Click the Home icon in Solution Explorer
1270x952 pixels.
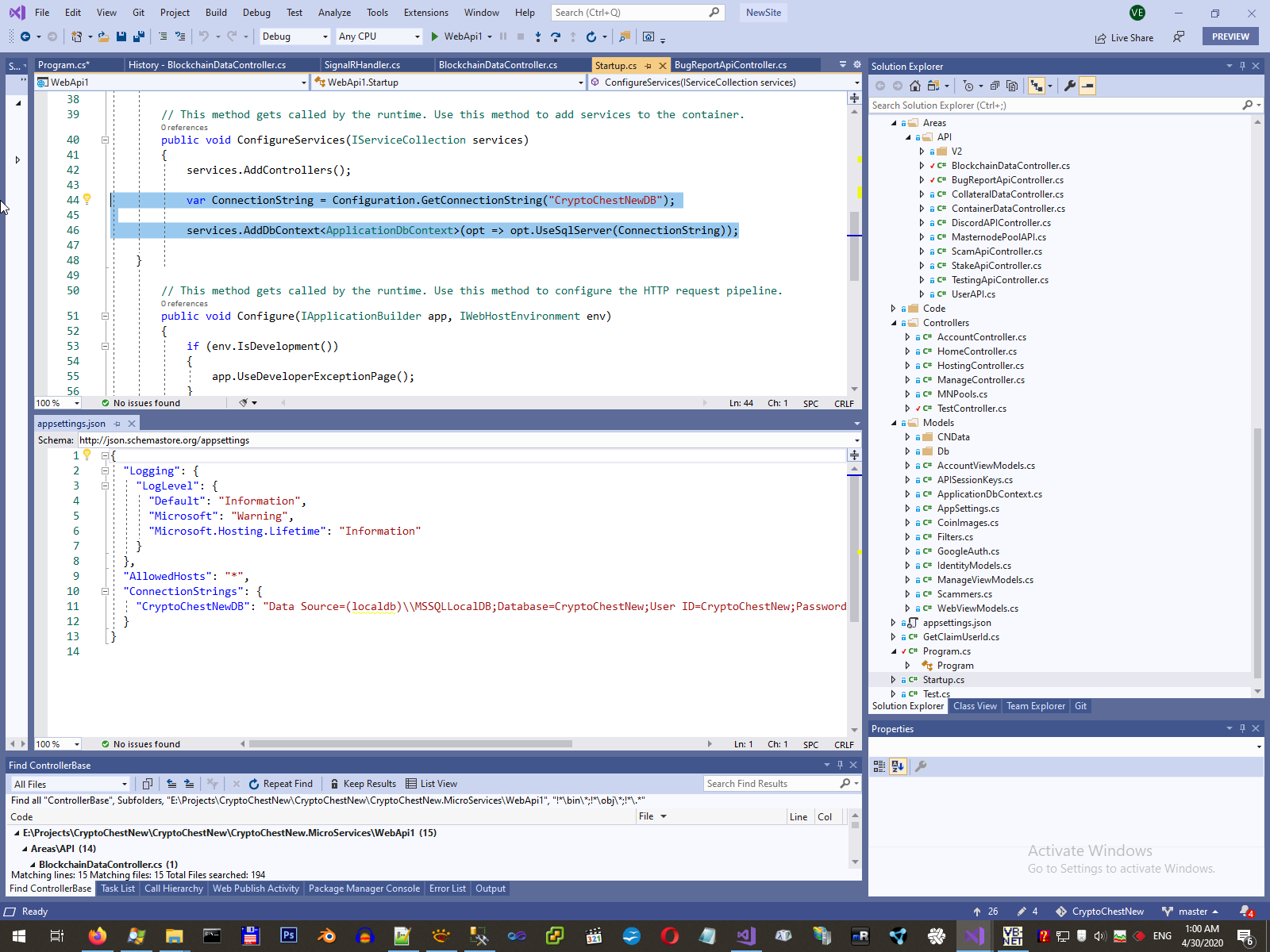915,86
